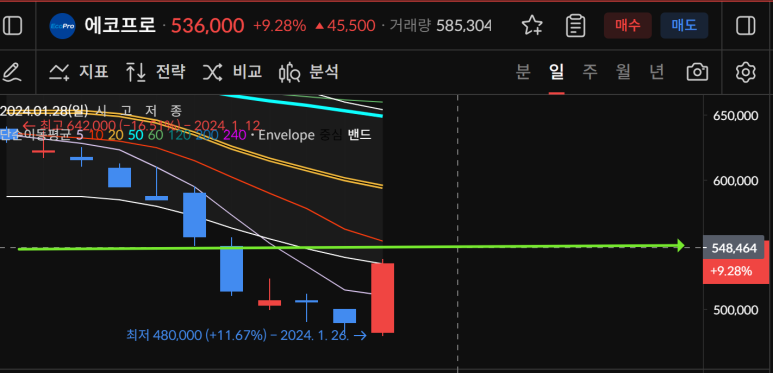Switch chart to 월 monthly interval
The image size is (773, 373).
coord(623,72)
